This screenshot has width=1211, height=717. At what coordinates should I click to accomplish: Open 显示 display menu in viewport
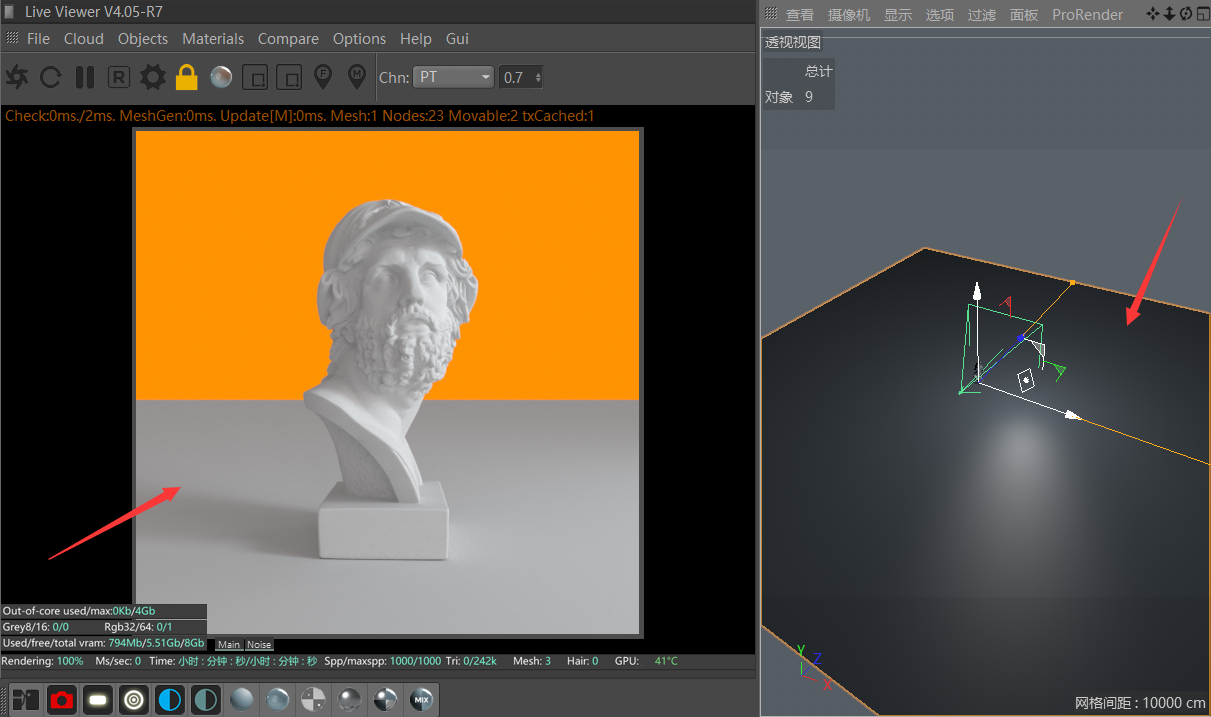(898, 15)
